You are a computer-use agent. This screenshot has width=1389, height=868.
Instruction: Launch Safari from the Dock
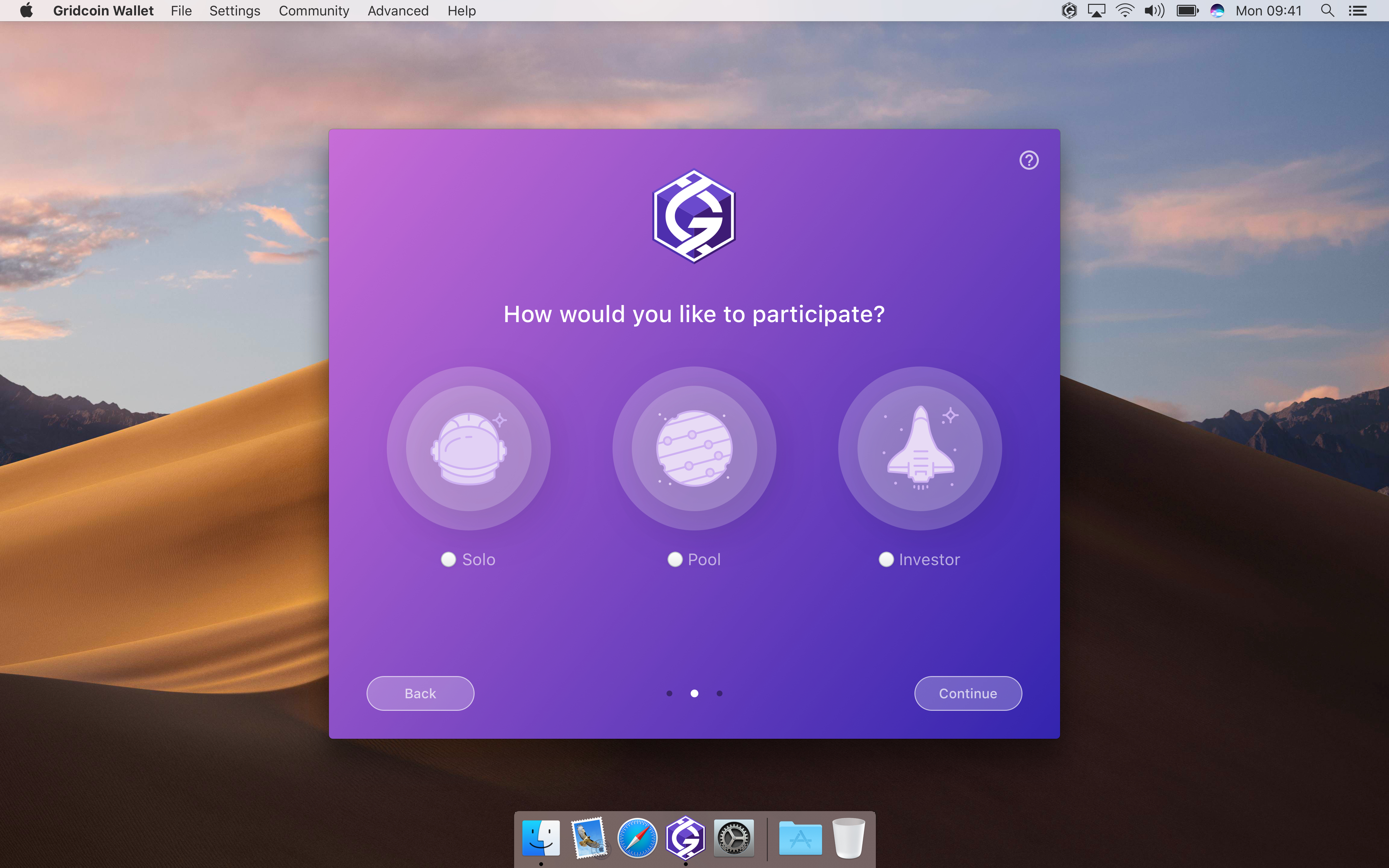pos(637,838)
